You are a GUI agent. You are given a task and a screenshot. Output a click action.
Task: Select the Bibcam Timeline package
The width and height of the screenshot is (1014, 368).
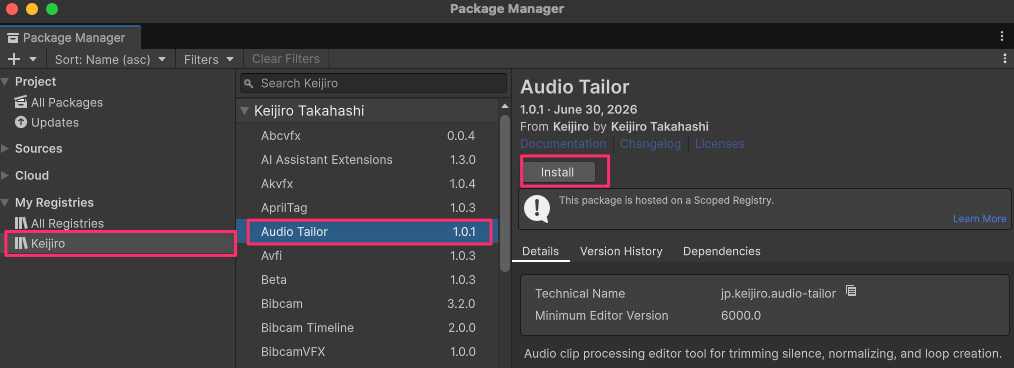click(367, 328)
